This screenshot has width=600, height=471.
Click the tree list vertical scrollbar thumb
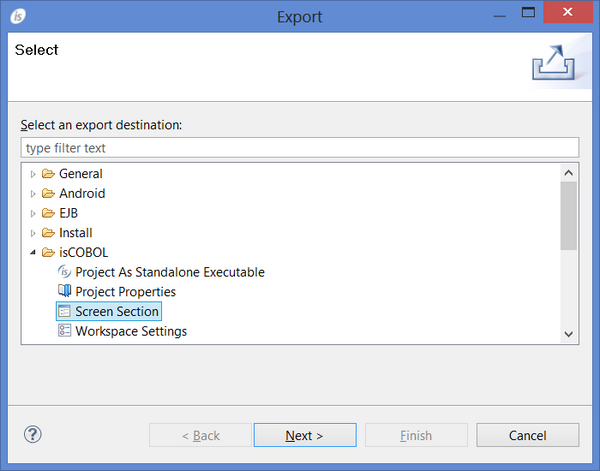click(568, 214)
